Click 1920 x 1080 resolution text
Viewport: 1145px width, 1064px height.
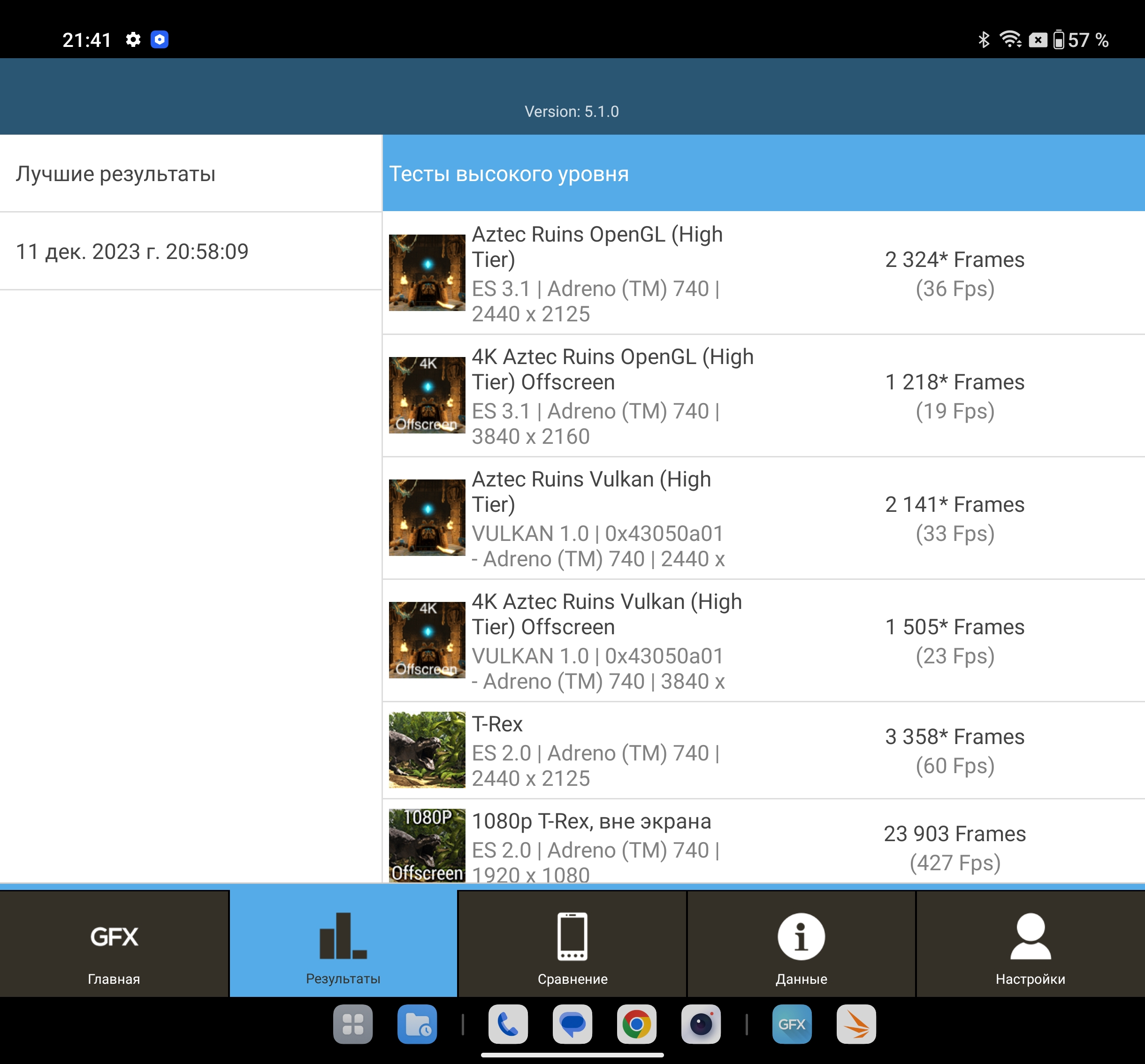(531, 874)
